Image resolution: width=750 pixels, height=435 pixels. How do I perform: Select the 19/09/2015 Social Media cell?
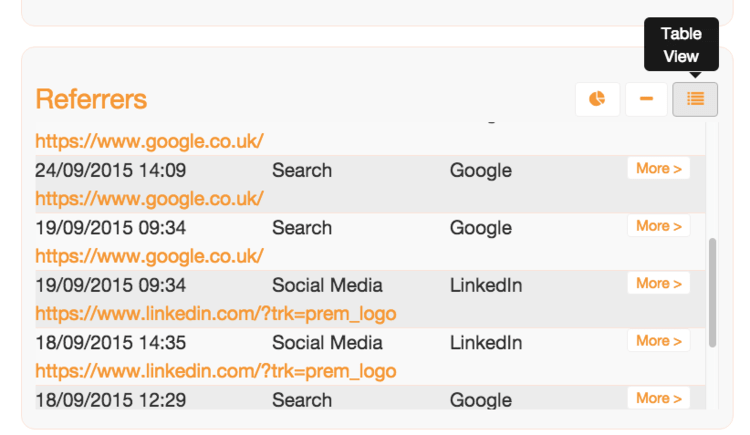click(x=327, y=285)
